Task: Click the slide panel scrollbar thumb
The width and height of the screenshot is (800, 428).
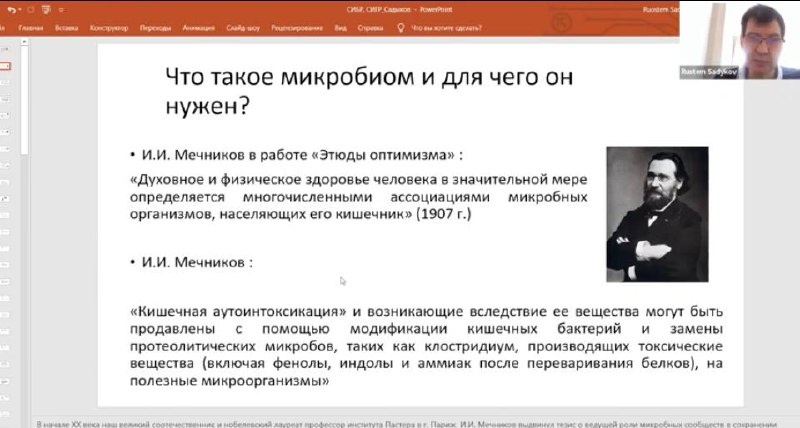Action: 24,99
